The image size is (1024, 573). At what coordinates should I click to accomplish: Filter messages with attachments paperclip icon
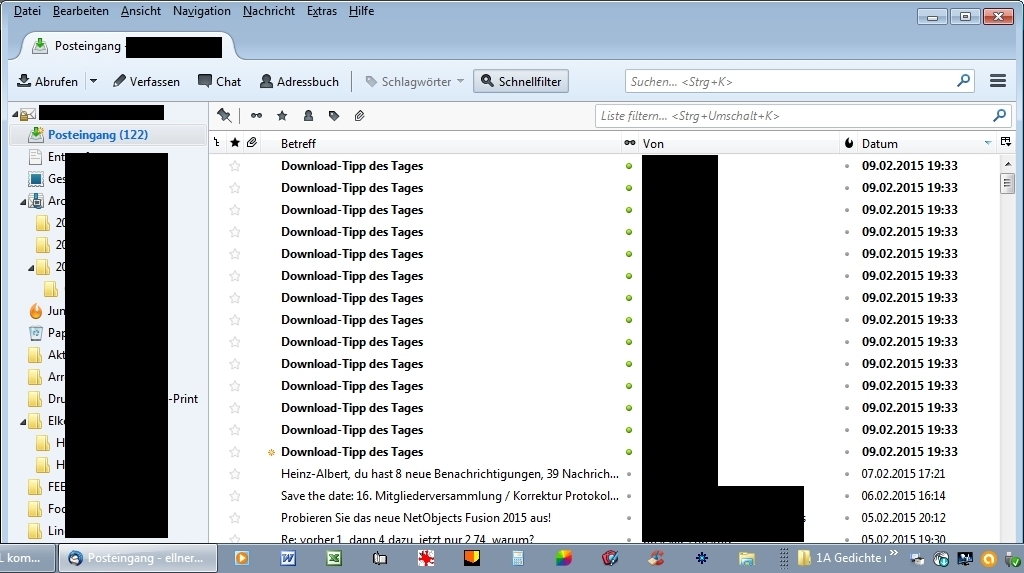point(359,116)
